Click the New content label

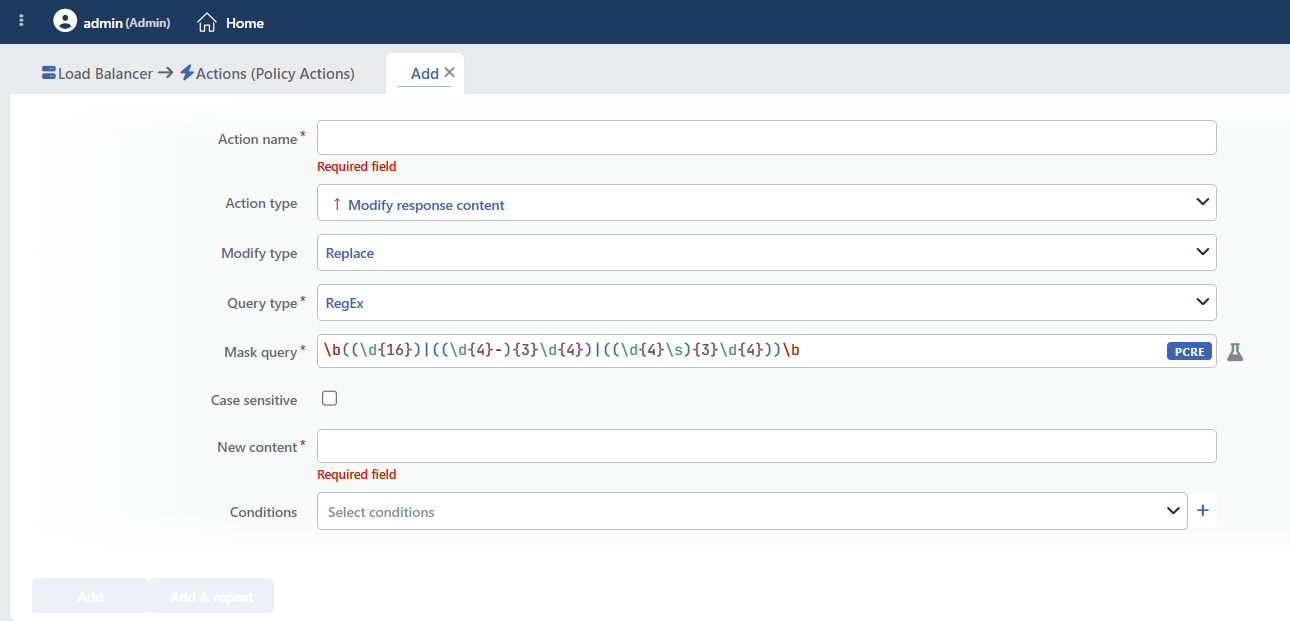click(257, 447)
